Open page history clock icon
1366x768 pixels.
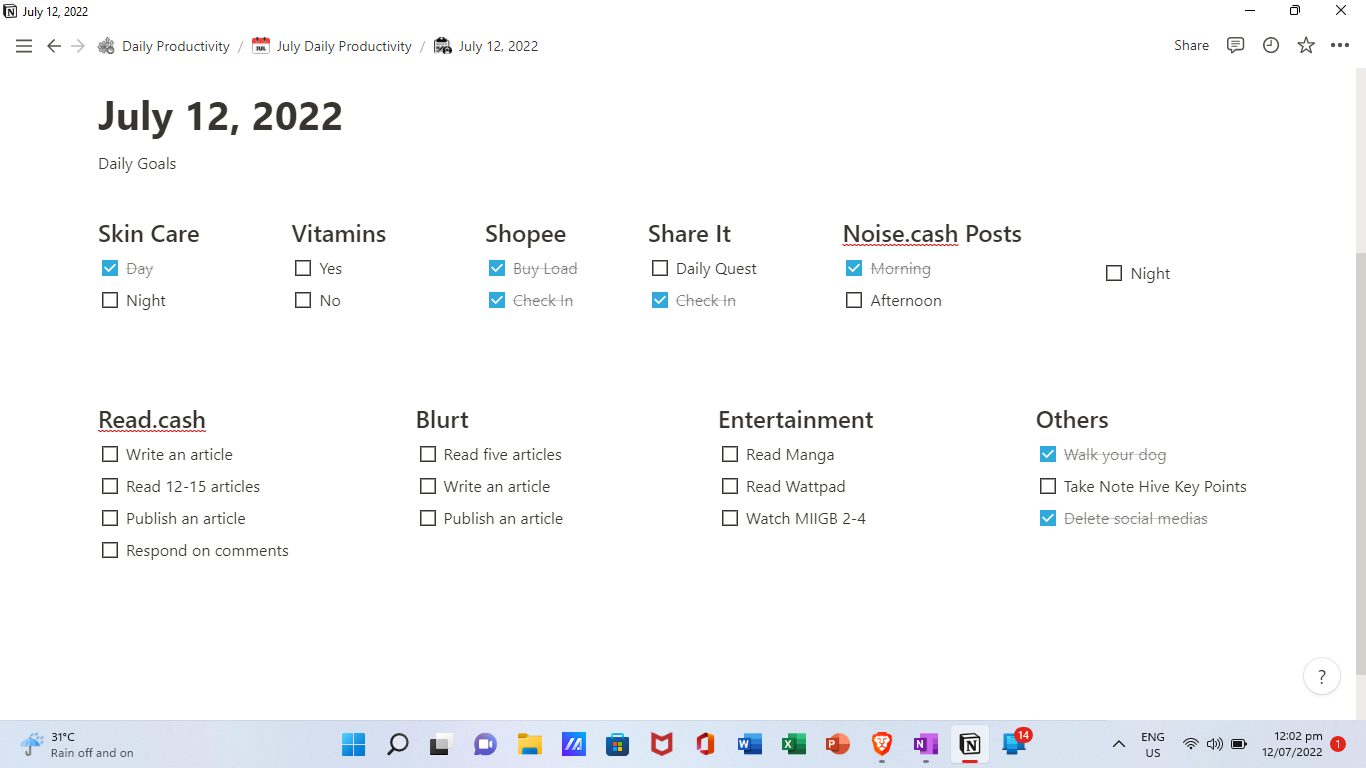pos(1271,46)
